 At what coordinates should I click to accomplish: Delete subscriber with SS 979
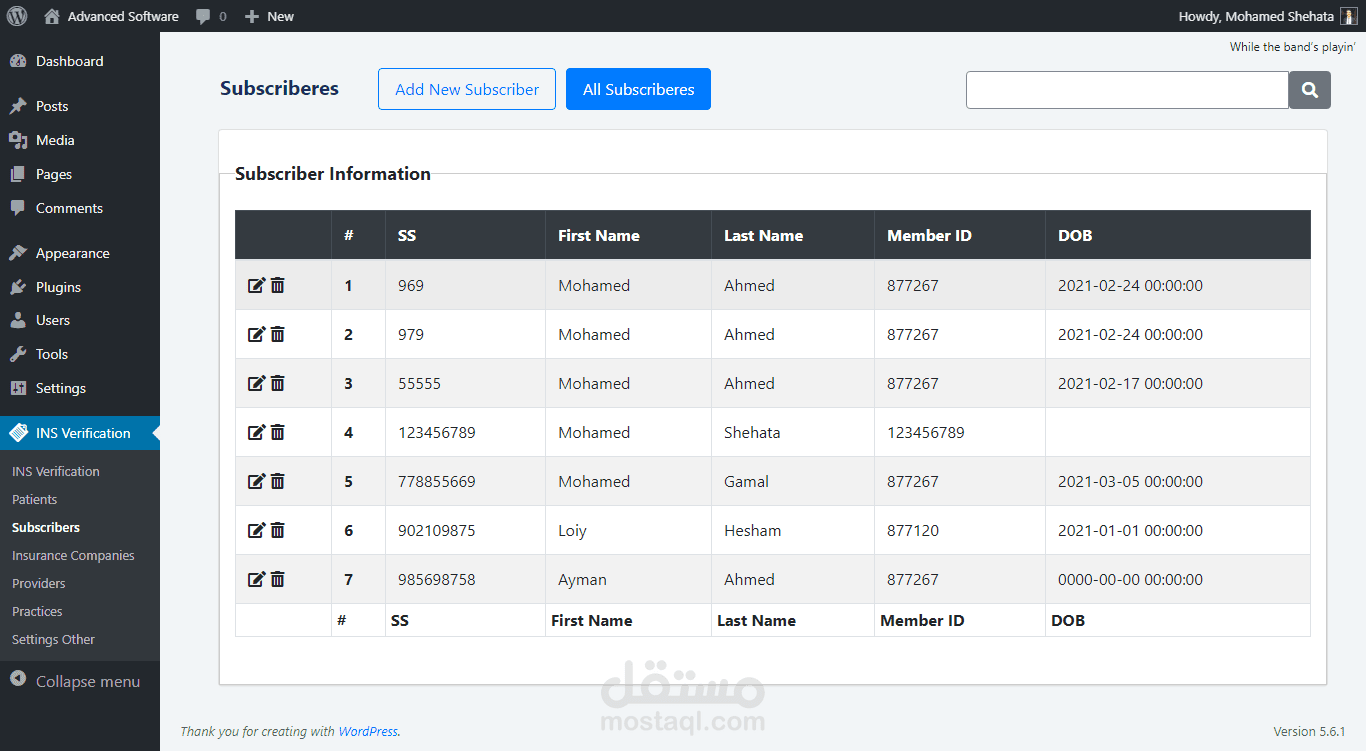tap(278, 334)
